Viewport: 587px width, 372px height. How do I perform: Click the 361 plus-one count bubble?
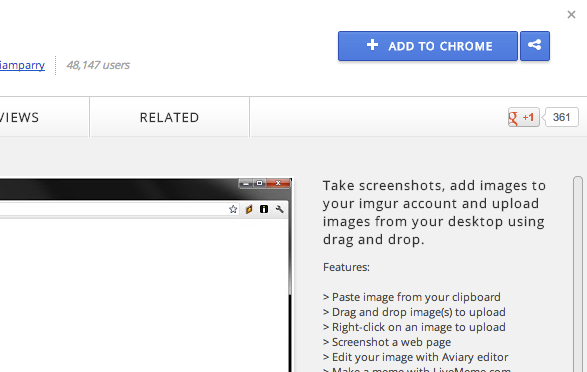(562, 117)
